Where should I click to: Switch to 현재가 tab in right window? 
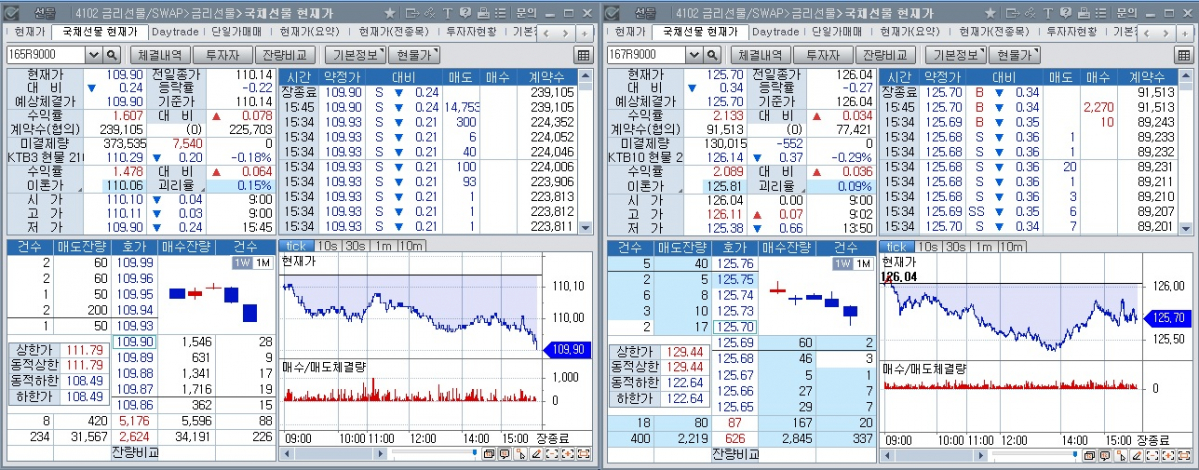tap(631, 32)
